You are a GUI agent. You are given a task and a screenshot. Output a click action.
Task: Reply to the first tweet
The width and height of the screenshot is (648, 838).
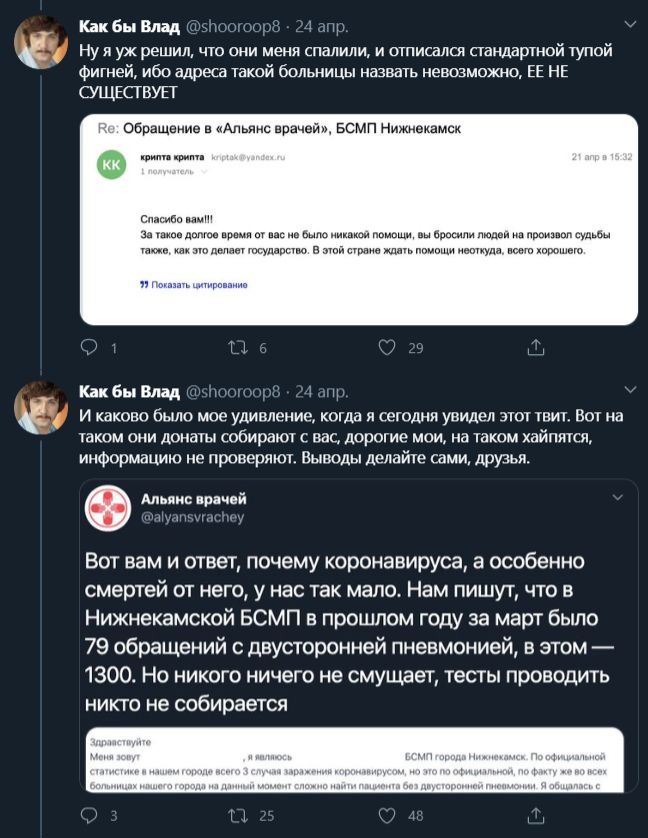[89, 348]
